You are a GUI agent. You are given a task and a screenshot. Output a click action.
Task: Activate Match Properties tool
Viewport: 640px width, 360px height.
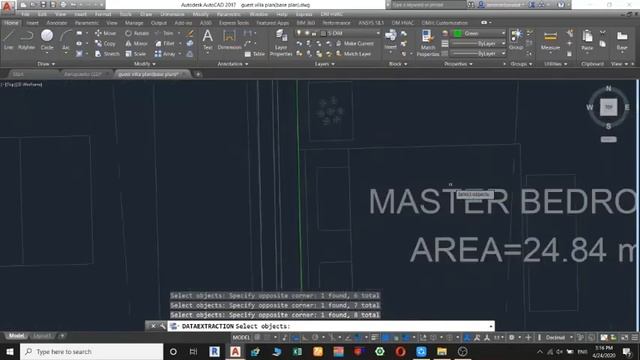point(428,42)
